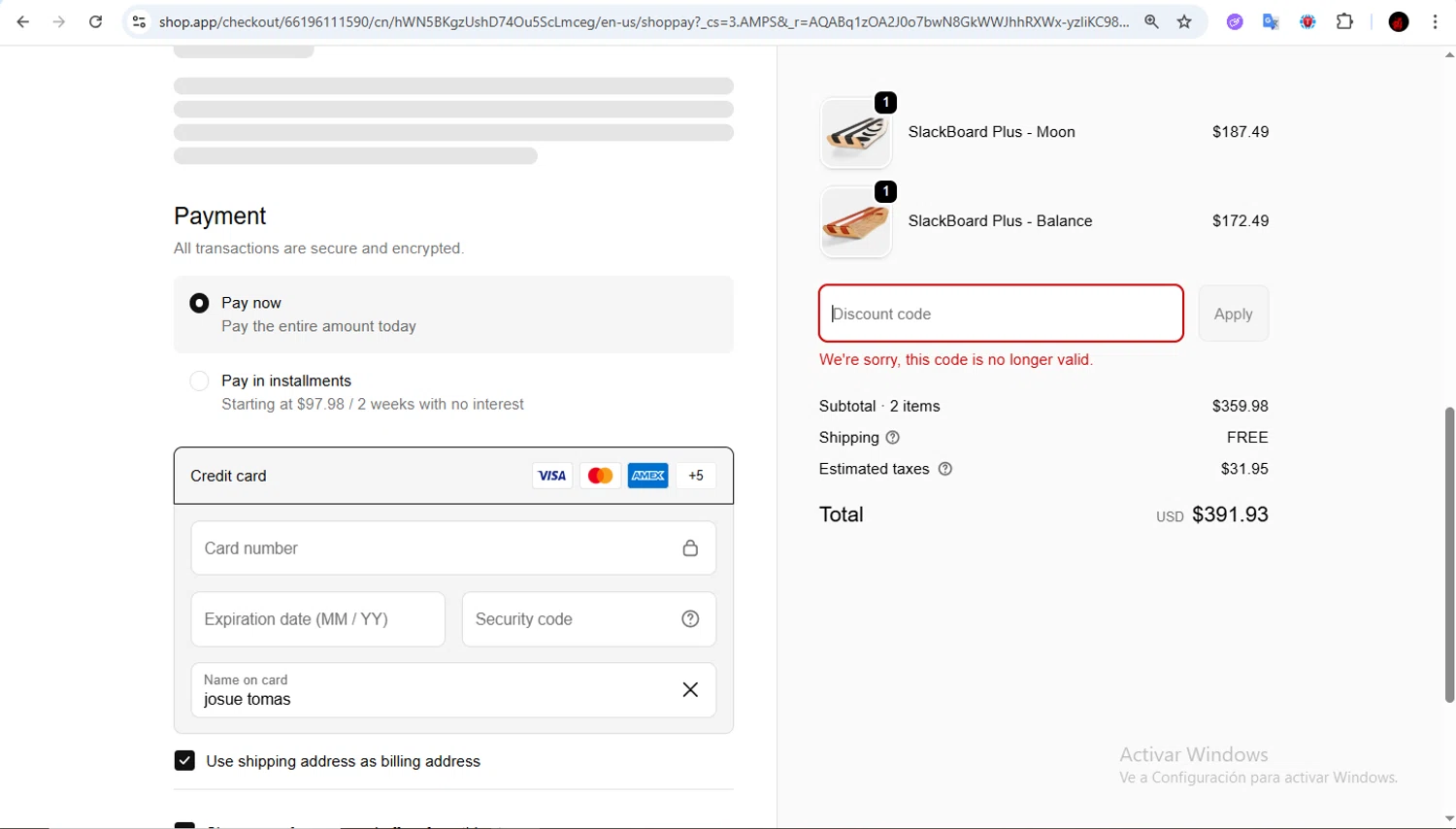1456x829 pixels.
Task: Show the +5 additional card types
Action: (696, 476)
